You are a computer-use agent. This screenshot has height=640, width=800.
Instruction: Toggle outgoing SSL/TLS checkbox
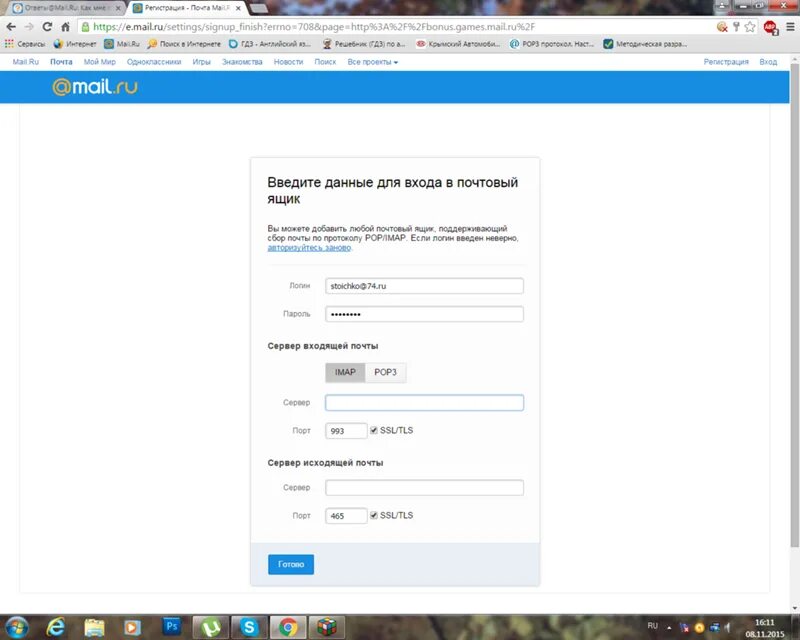(374, 515)
